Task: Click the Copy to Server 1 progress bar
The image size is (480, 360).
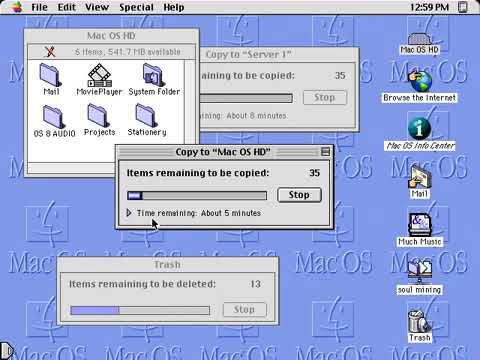Action: [246, 98]
